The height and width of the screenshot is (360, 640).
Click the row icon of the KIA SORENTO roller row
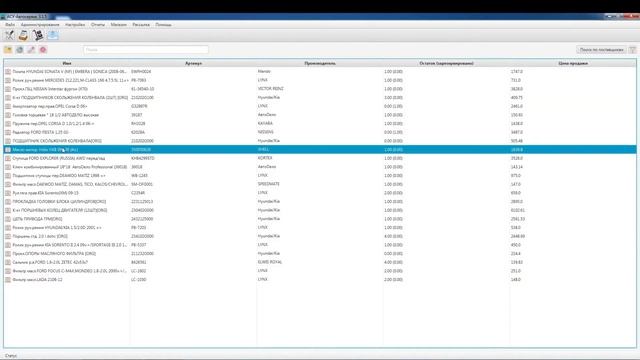[8, 245]
